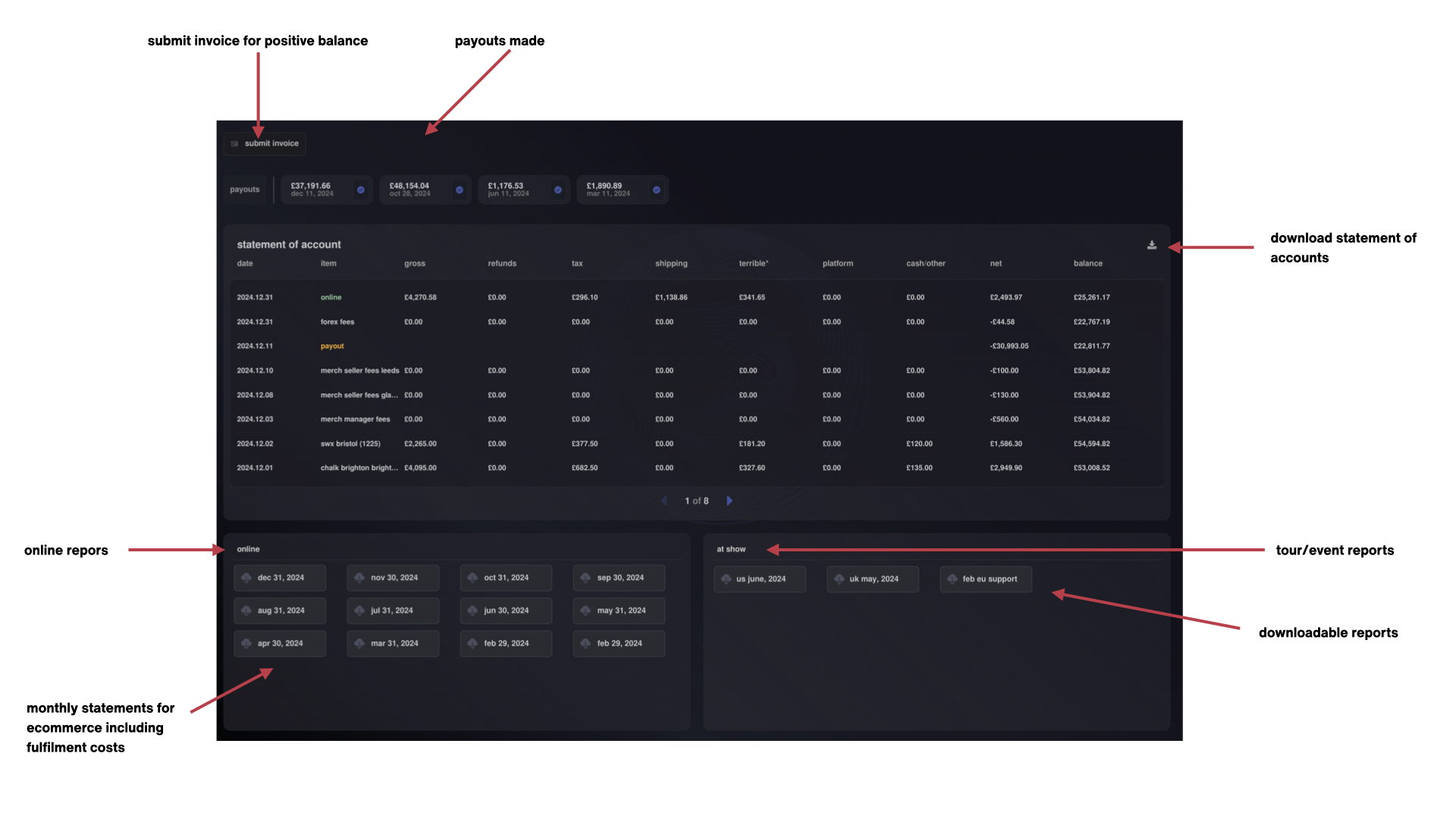Viewport: 1456px width, 819px height.
Task: Download the dec 31, 2024 online report
Action: pos(280,578)
